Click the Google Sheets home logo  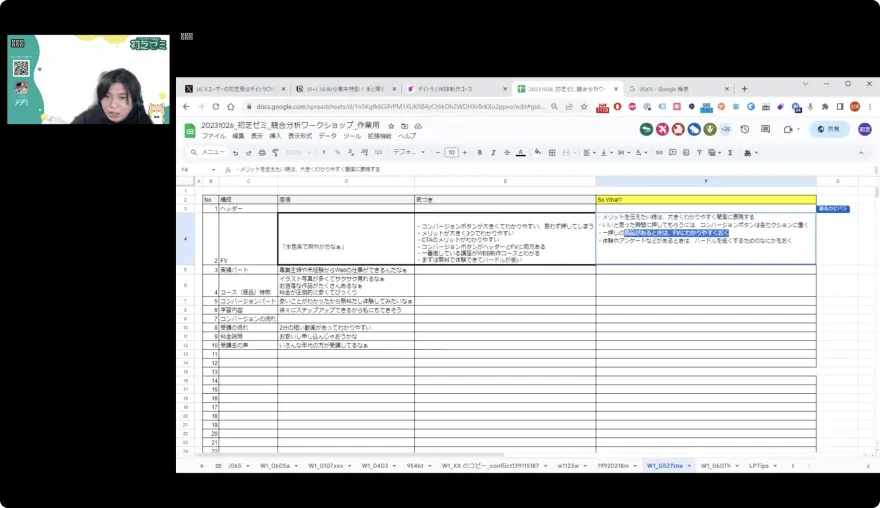(190, 131)
